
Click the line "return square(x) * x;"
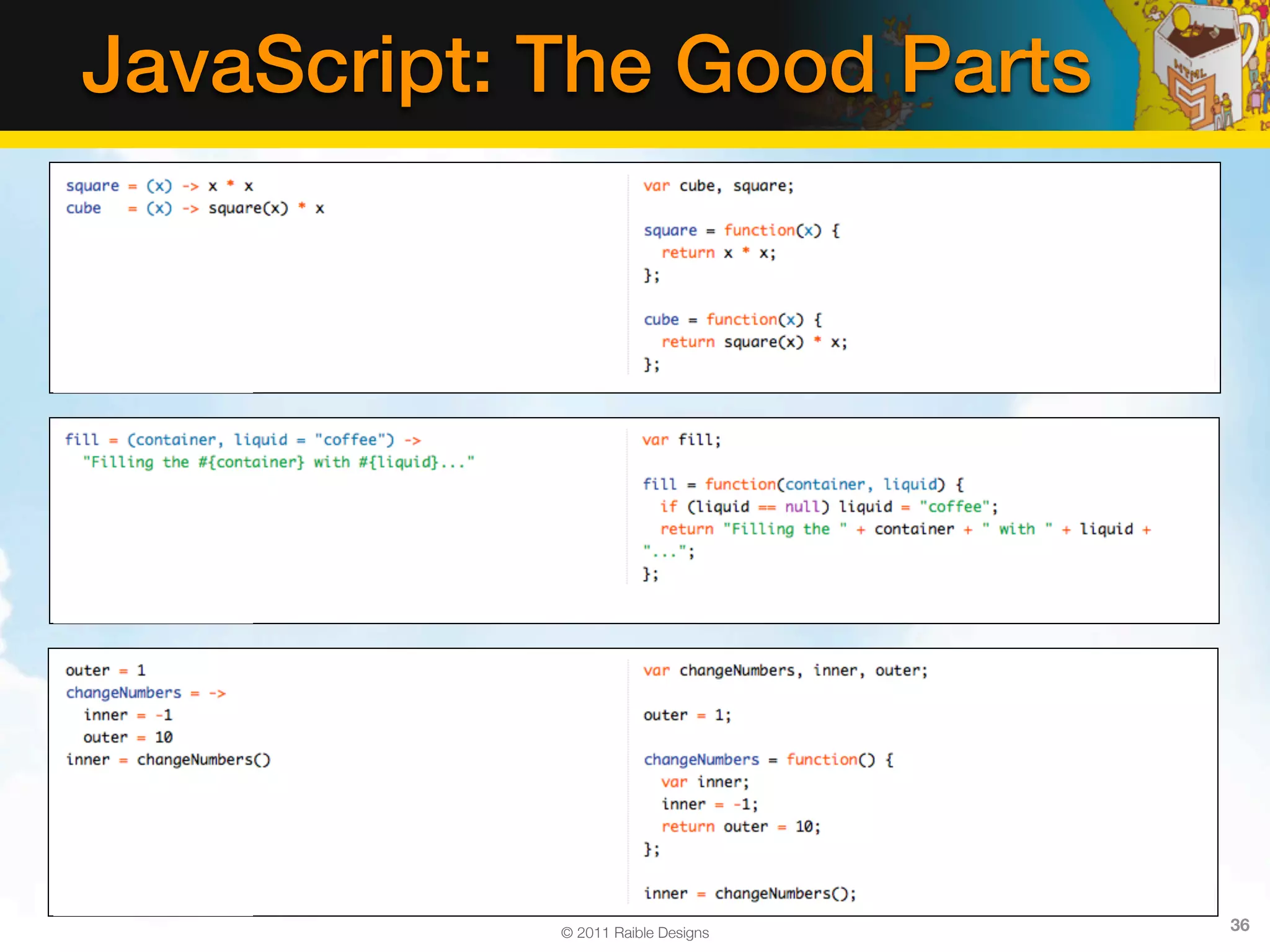point(754,342)
